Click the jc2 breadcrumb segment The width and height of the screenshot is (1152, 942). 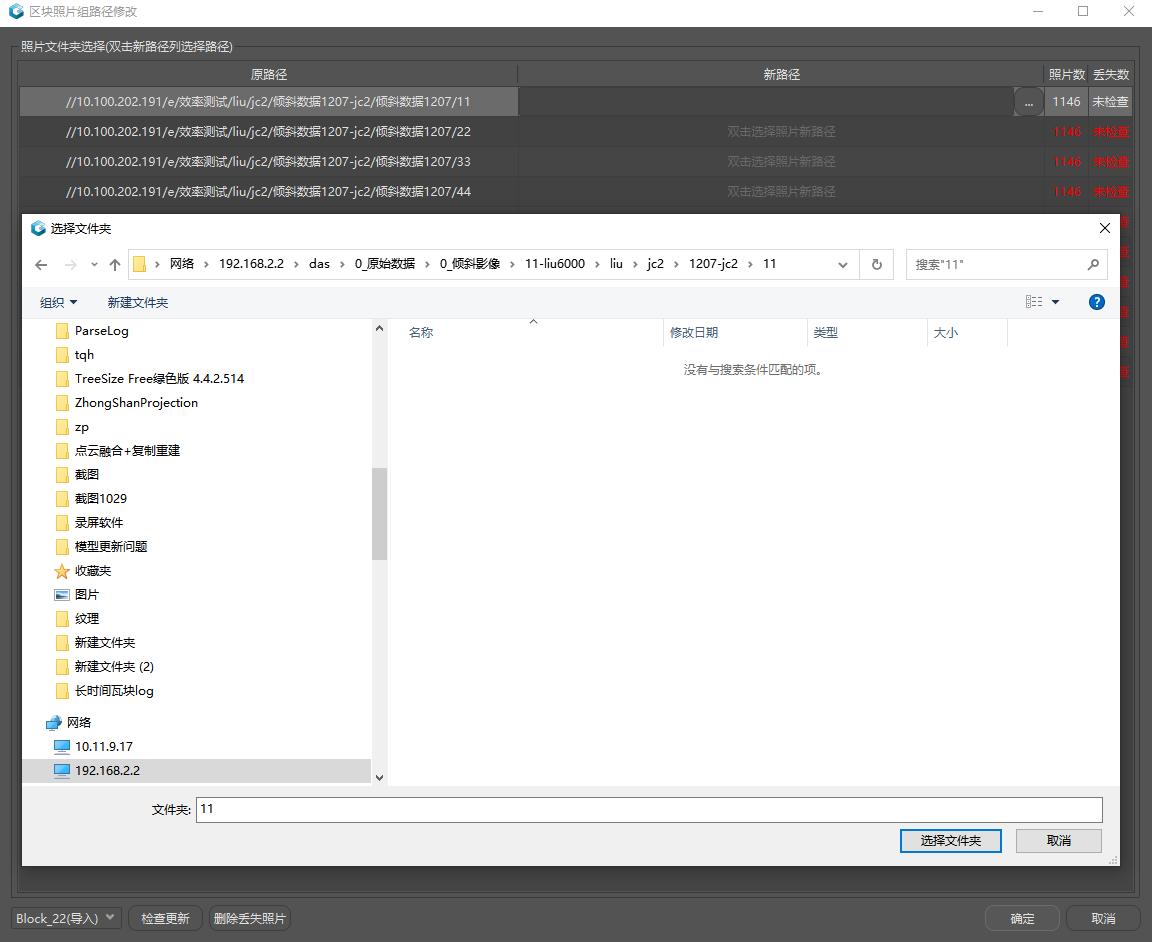point(655,265)
